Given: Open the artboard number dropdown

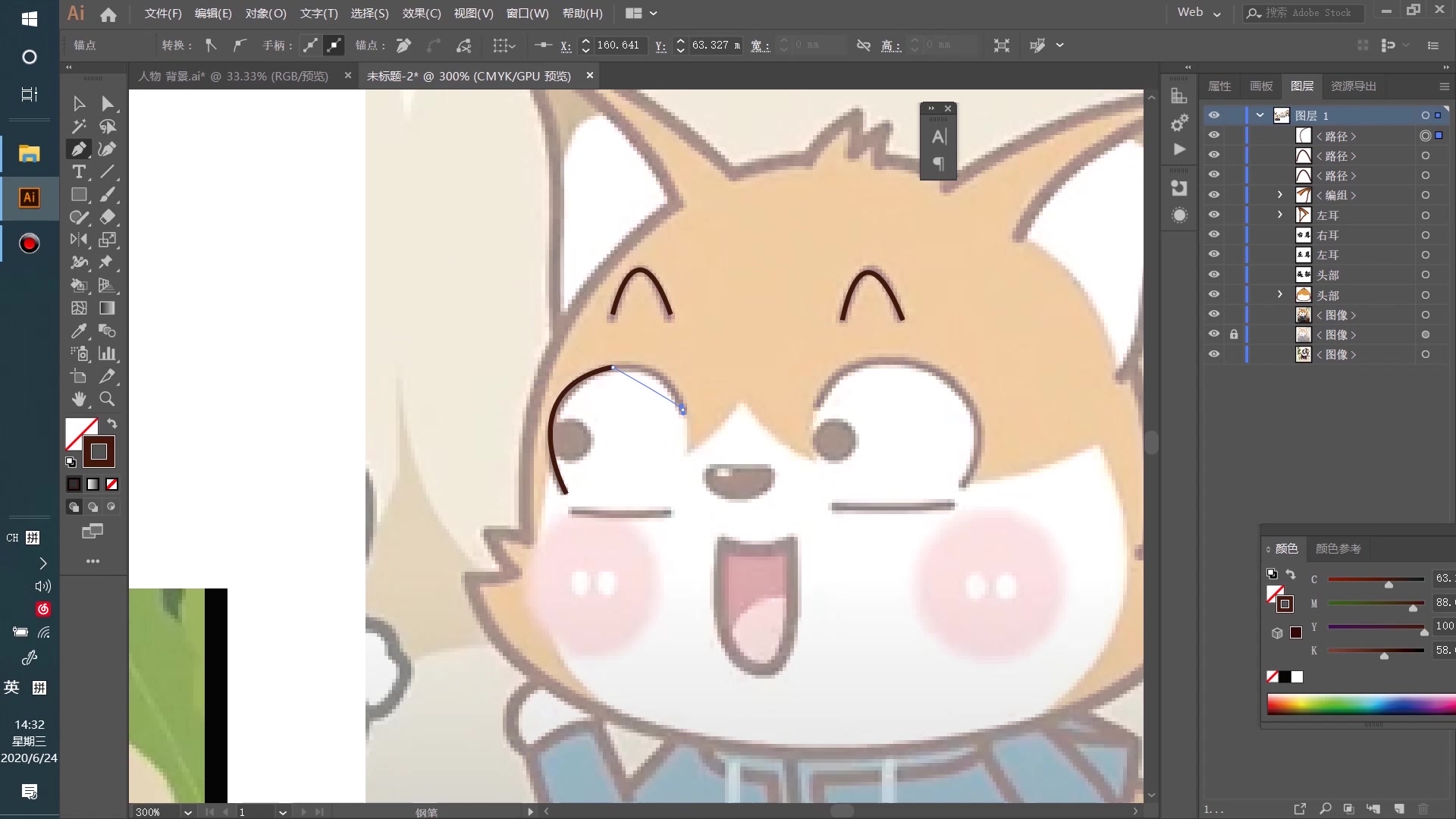Looking at the screenshot, I should (282, 811).
